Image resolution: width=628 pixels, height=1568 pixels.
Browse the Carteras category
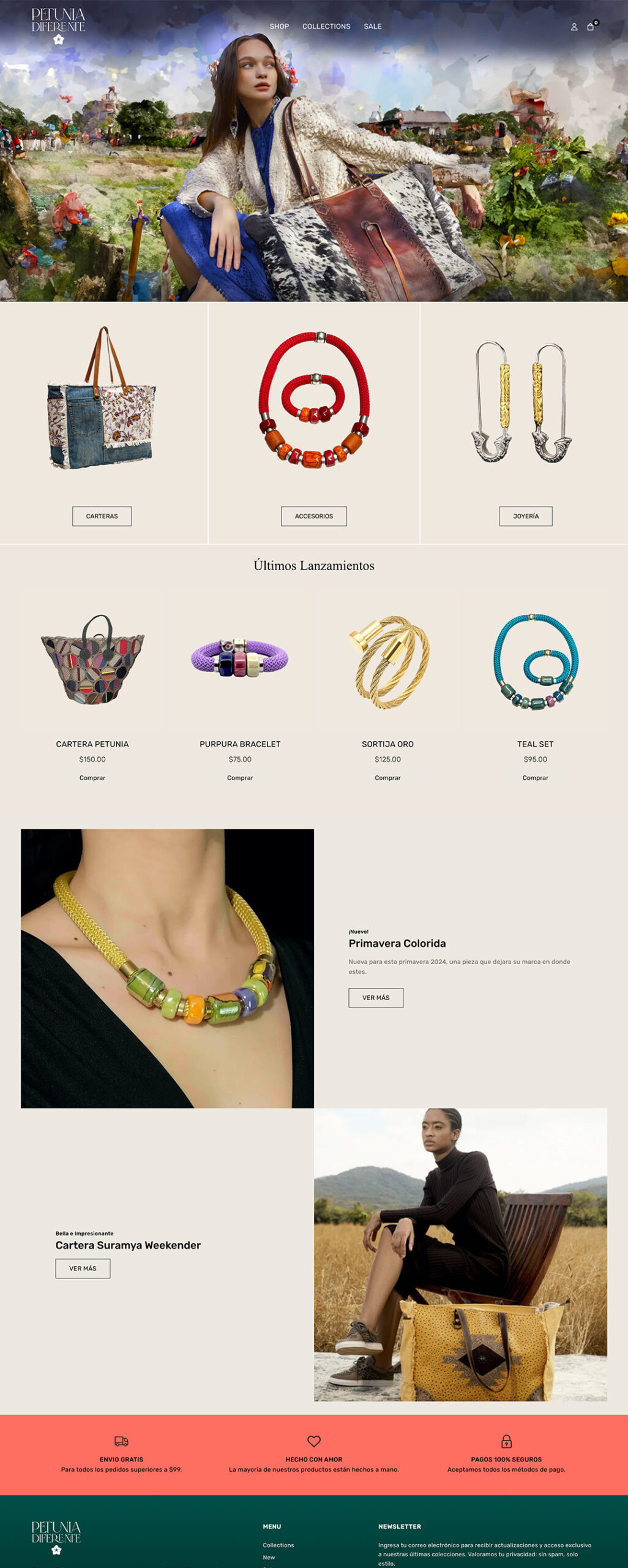tap(102, 516)
